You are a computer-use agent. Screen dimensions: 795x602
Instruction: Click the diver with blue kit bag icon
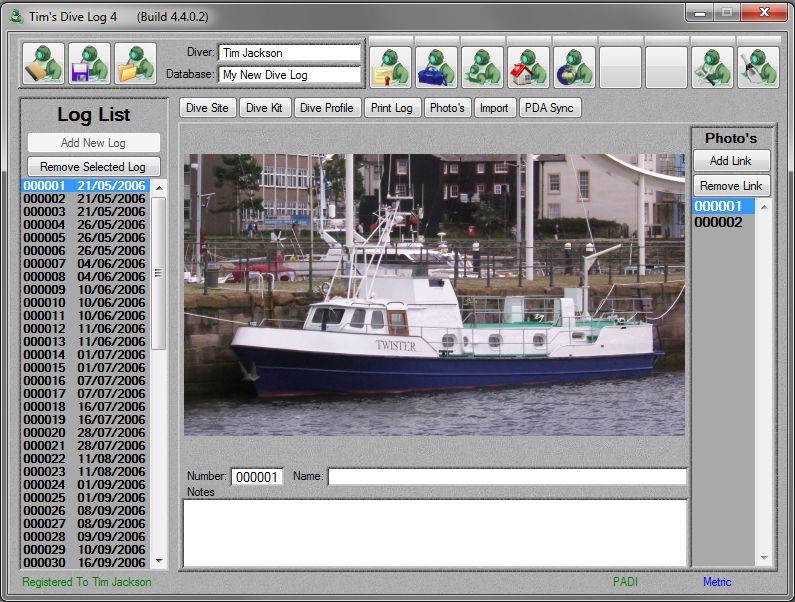tap(436, 67)
